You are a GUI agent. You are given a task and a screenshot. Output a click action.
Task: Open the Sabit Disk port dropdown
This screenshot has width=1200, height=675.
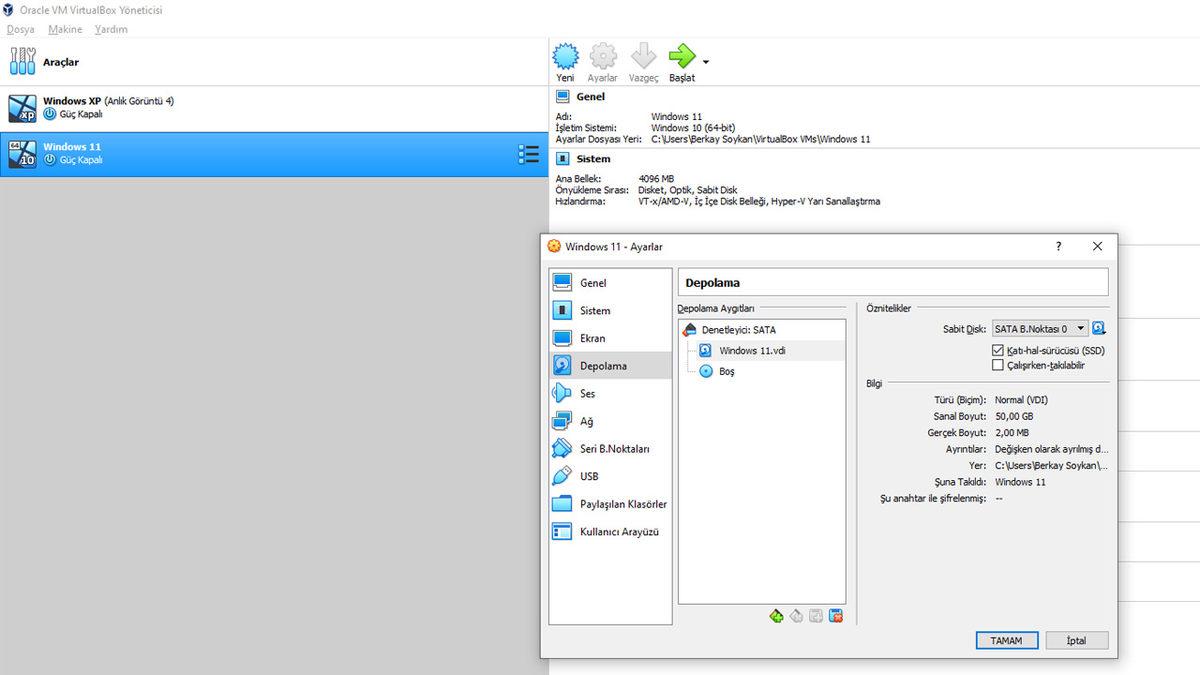(x=1039, y=328)
